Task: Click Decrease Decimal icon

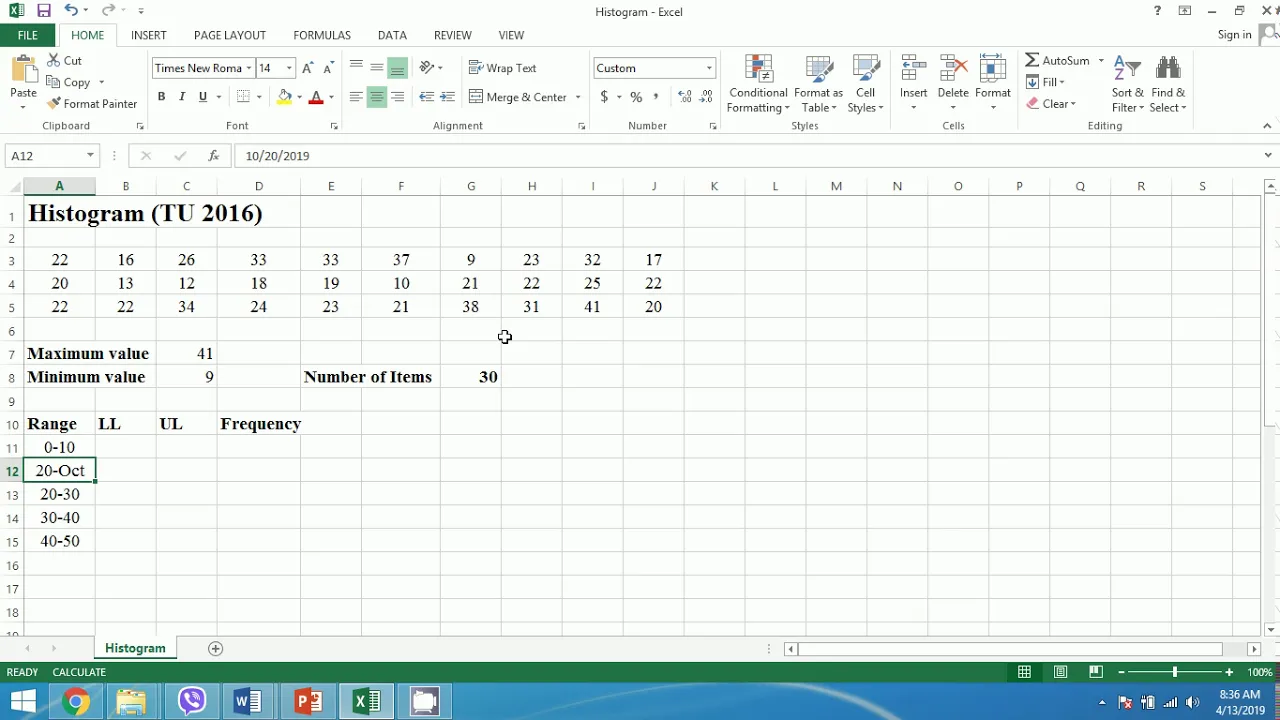Action: click(x=706, y=97)
